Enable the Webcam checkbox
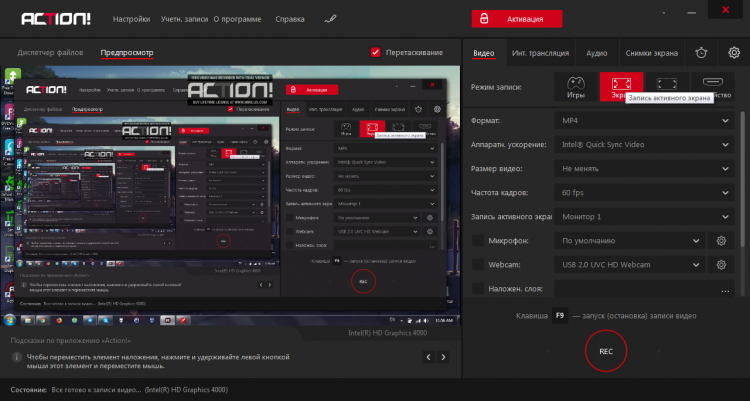Screen dimensions: 750x401 coord(478,265)
